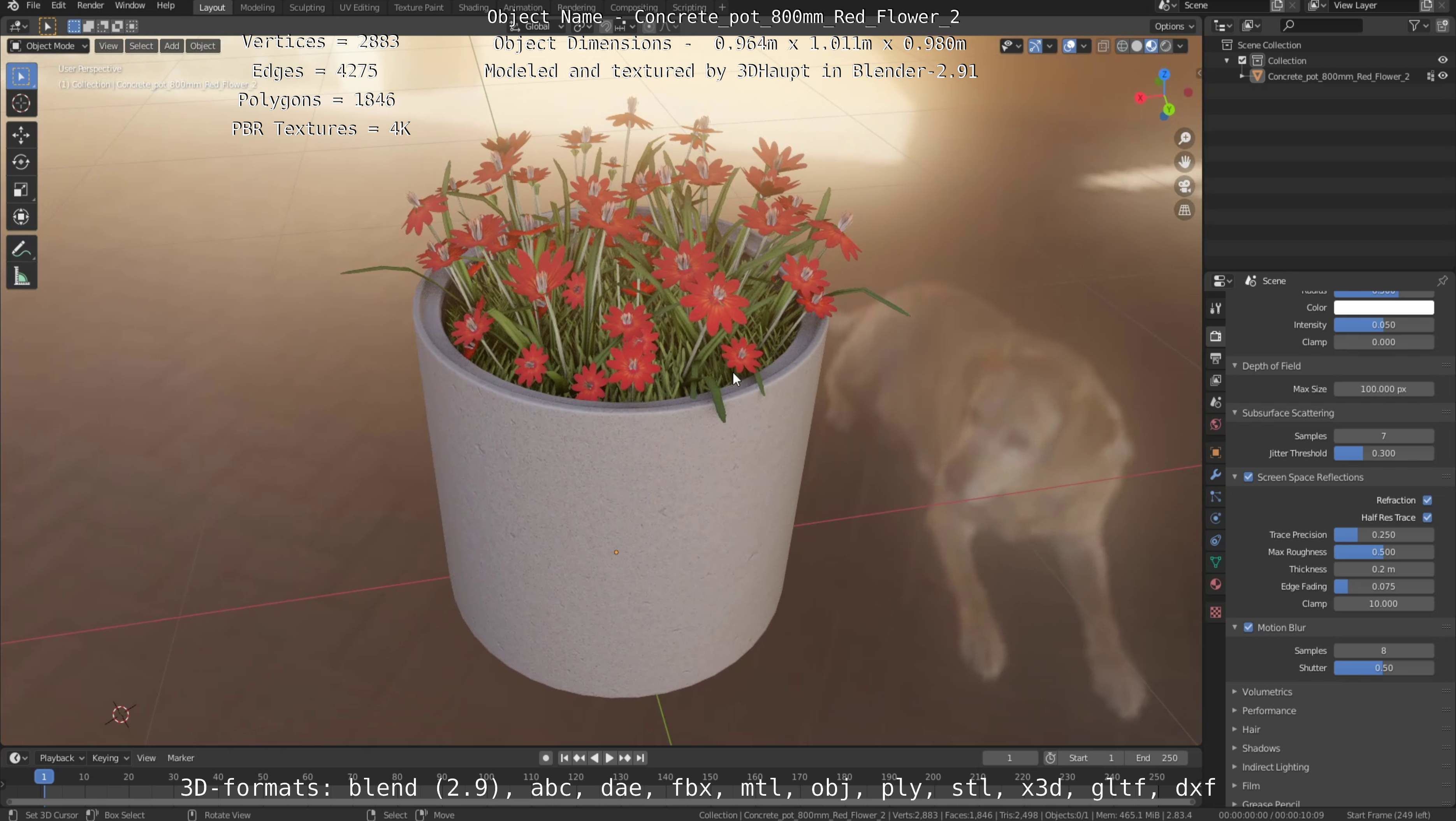Image resolution: width=1456 pixels, height=821 pixels.
Task: Toggle the Half Res Trace checkbox
Action: 1427,518
